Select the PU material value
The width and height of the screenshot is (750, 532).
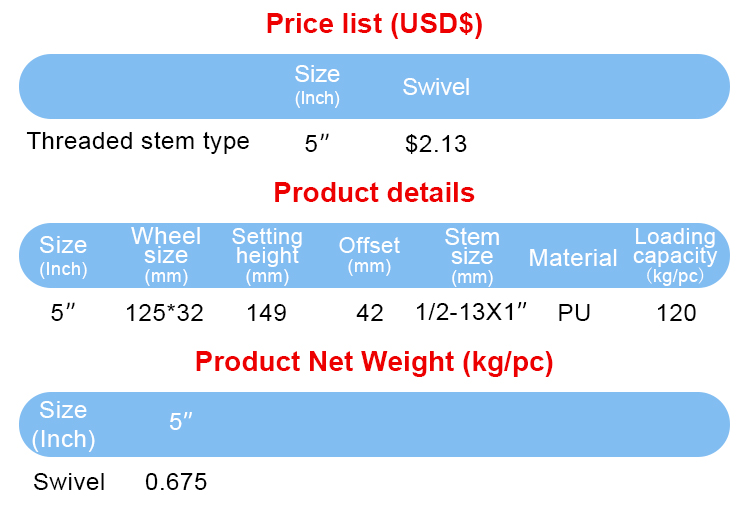click(x=574, y=313)
